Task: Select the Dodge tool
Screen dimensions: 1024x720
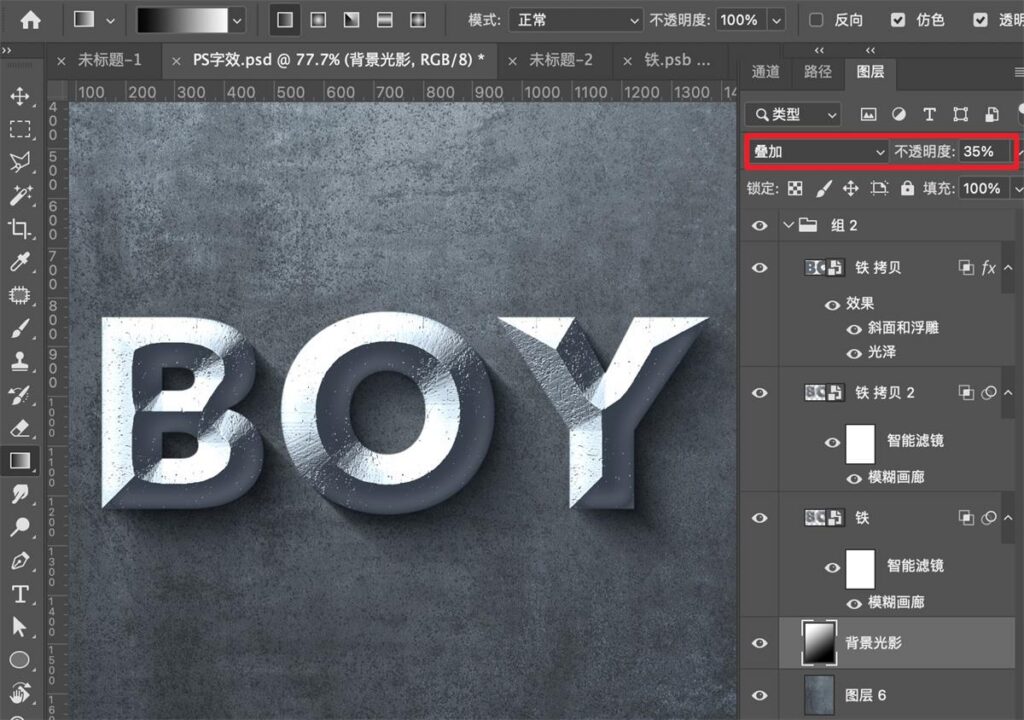Action: coord(20,527)
